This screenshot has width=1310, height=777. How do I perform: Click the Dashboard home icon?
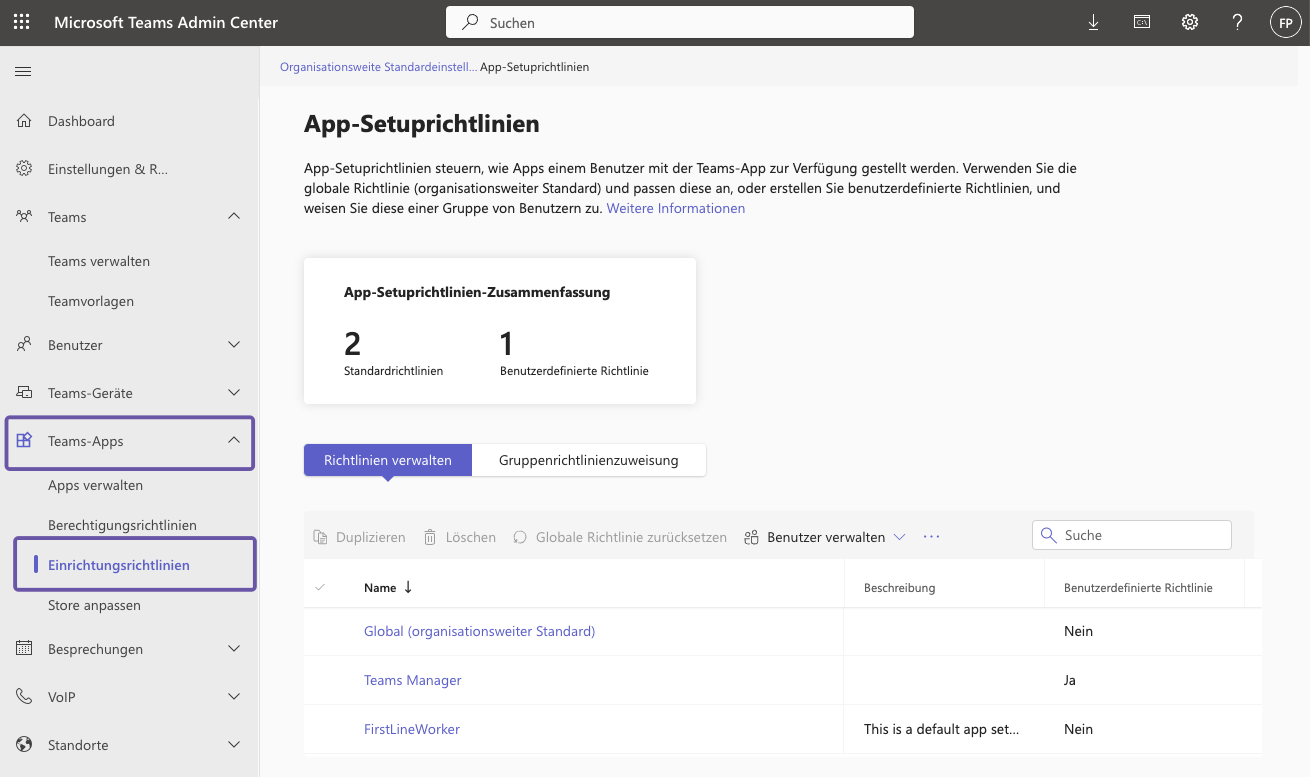tap(25, 121)
